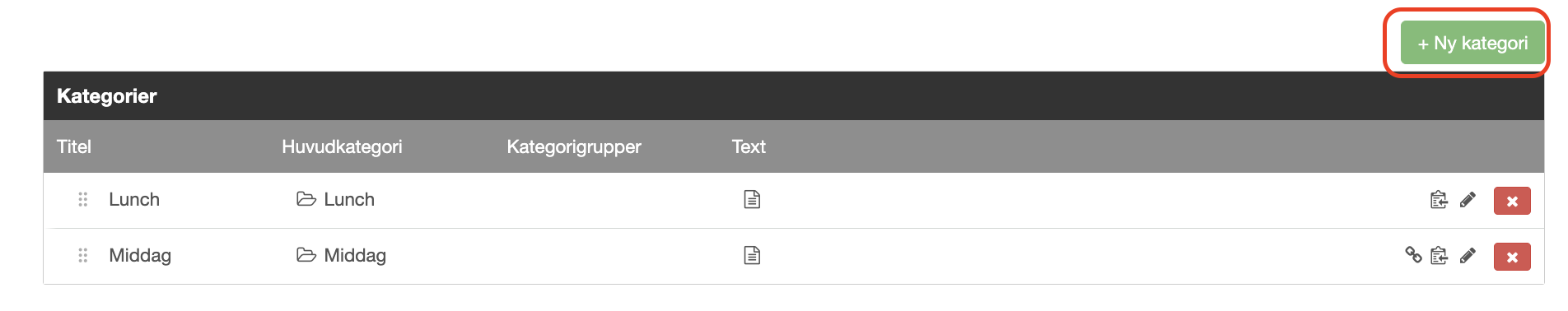Screen dimensions: 1568x311
Task: Select the Middag title in second row
Action: point(140,255)
